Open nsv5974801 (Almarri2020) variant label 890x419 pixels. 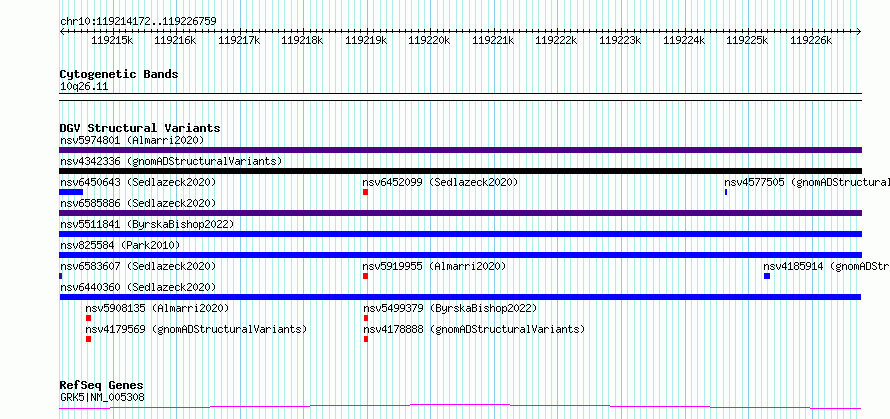(132, 140)
